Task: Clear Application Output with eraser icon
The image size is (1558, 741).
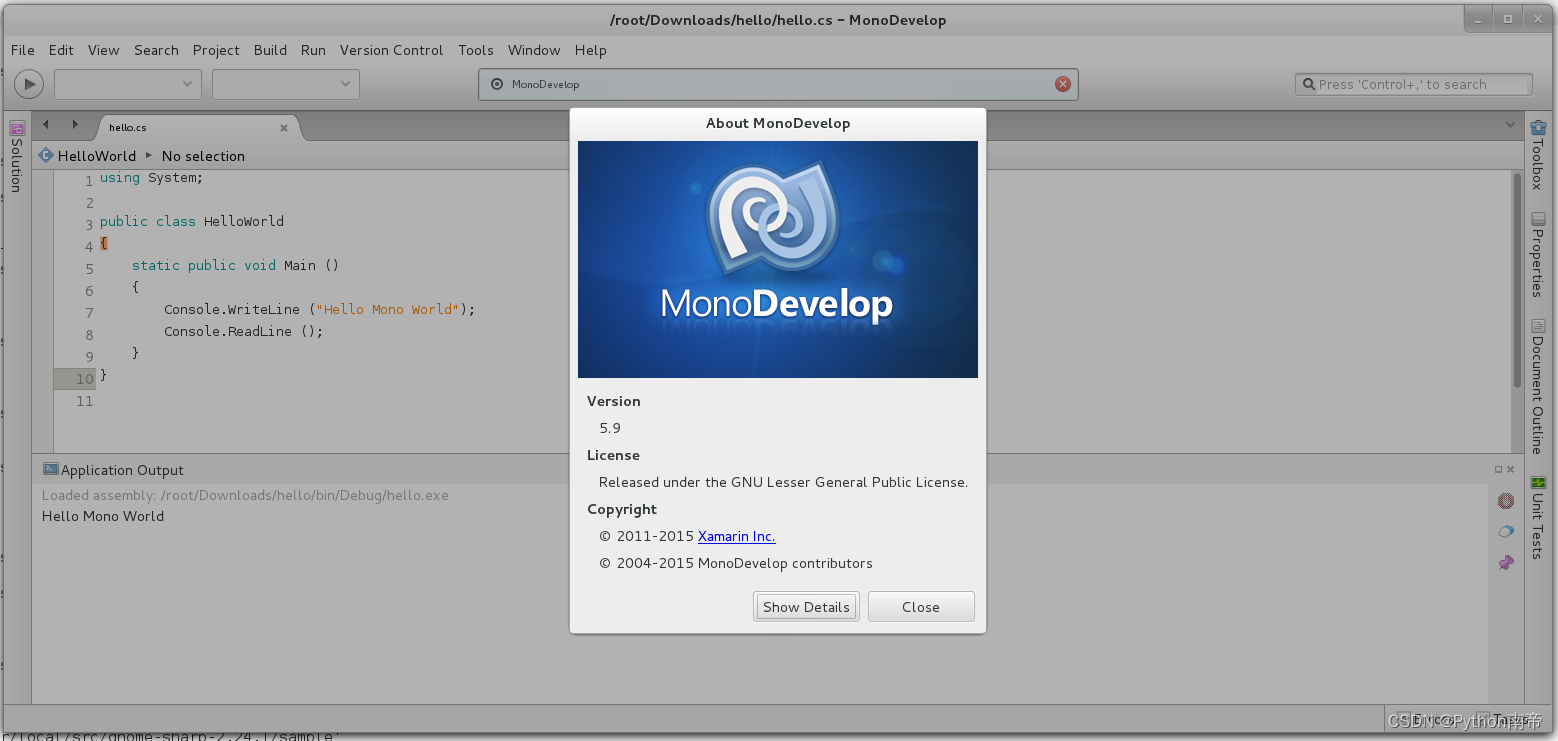Action: (x=1506, y=532)
